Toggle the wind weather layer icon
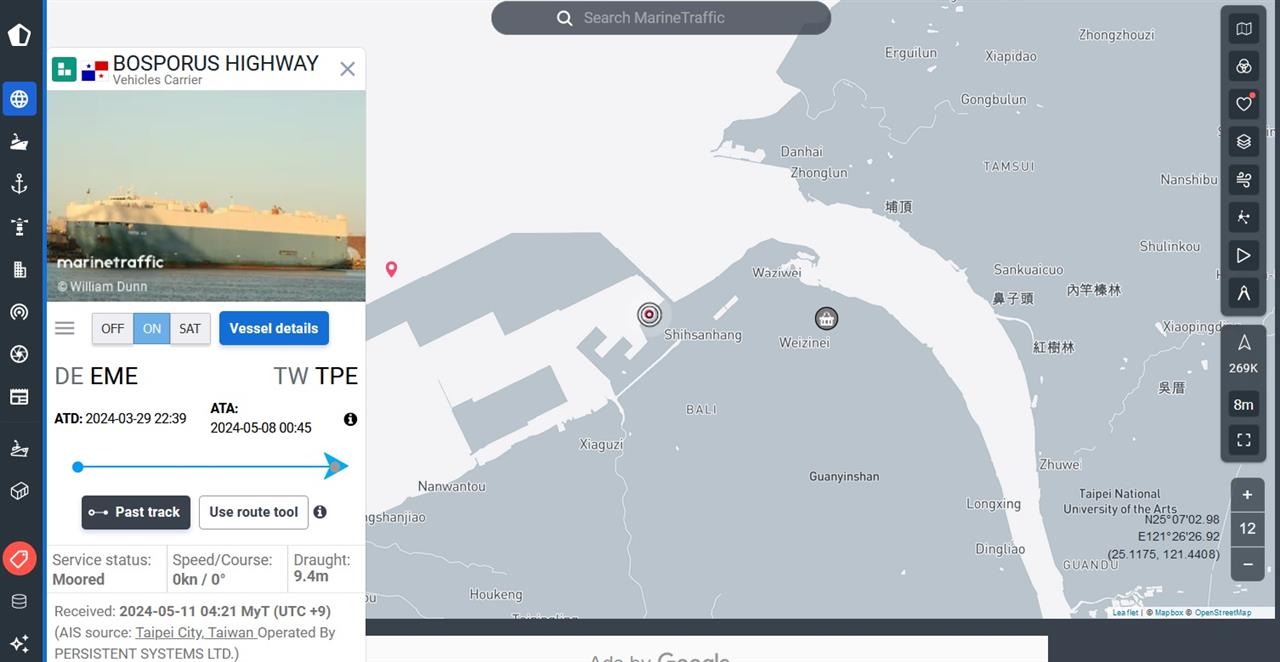This screenshot has height=662, width=1280. (1244, 180)
